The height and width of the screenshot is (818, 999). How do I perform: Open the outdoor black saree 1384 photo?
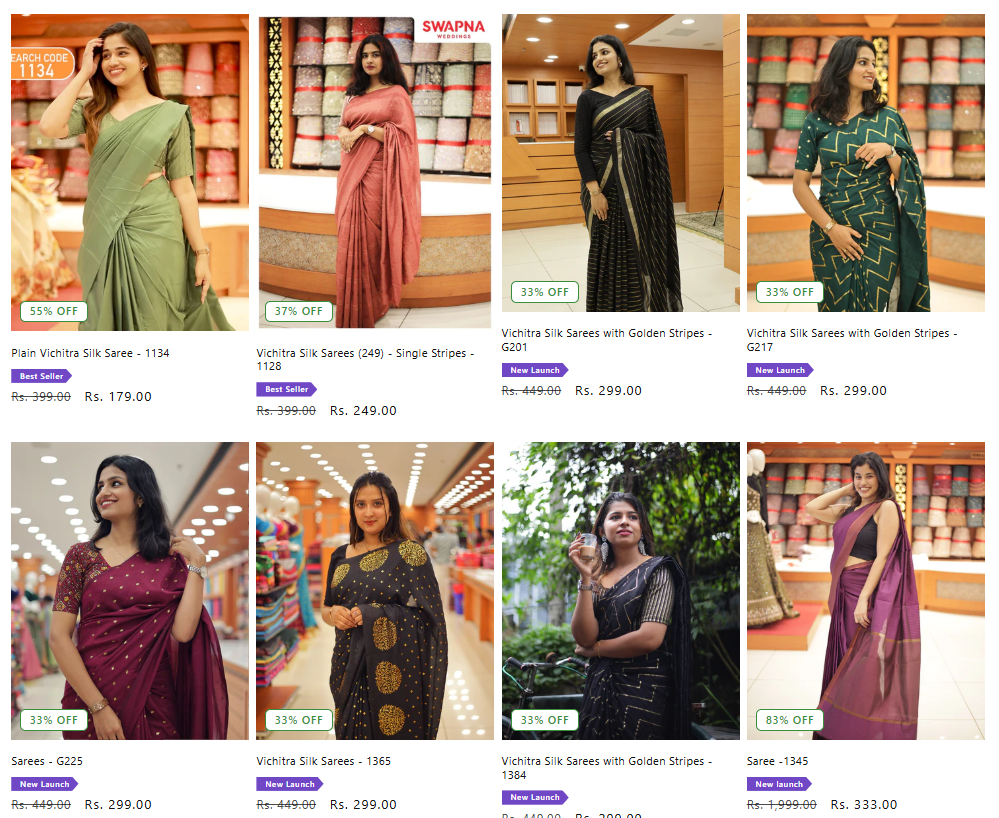pos(621,591)
